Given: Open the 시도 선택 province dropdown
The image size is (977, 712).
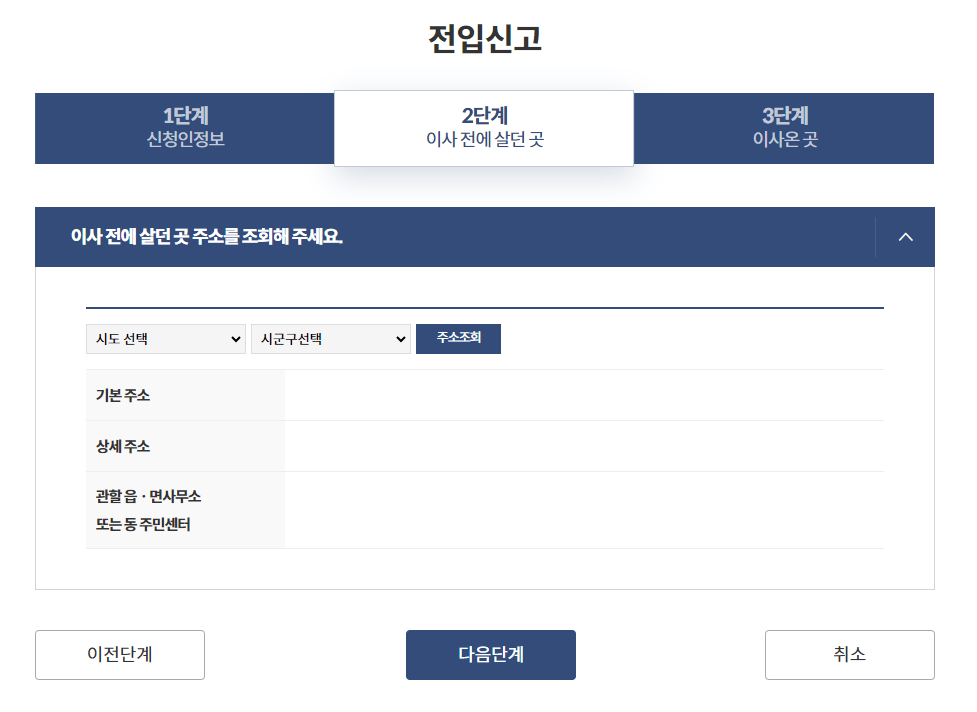Looking at the screenshot, I should pos(165,338).
